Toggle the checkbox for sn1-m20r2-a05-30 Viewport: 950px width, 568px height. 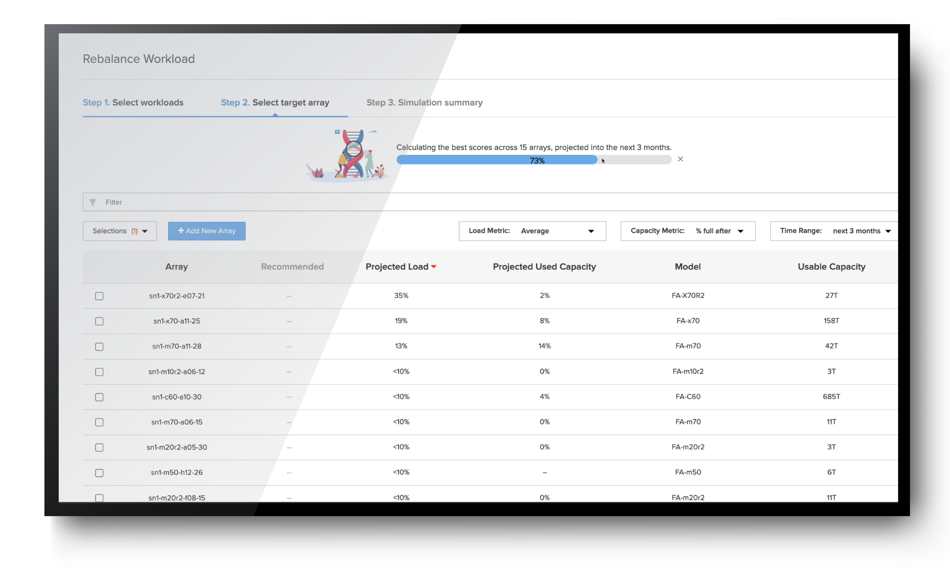point(99,447)
